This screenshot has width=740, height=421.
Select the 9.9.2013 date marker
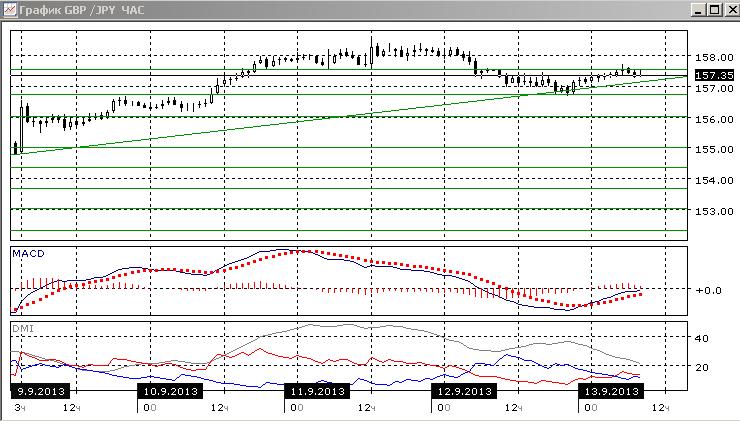tap(40, 391)
